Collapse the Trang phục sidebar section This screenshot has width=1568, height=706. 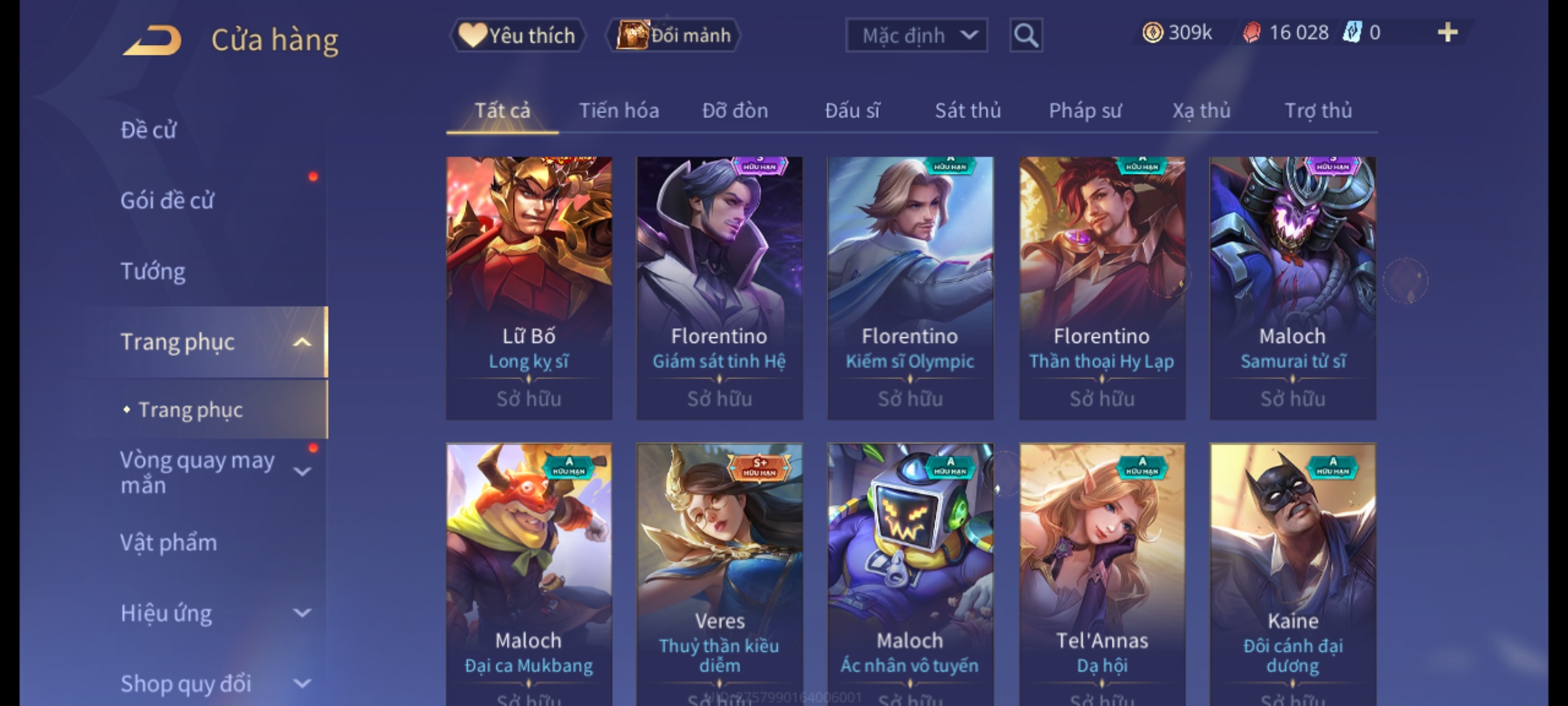tap(302, 342)
